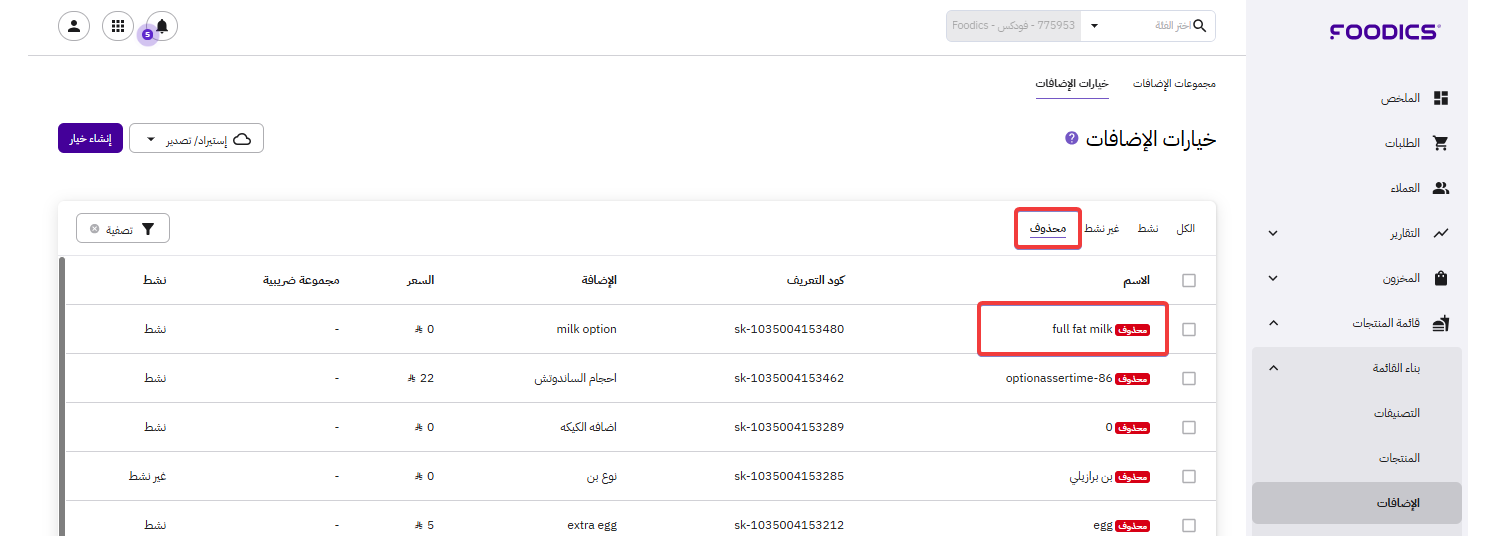Open Orders (الطلبات) cart icon

pos(1441,143)
